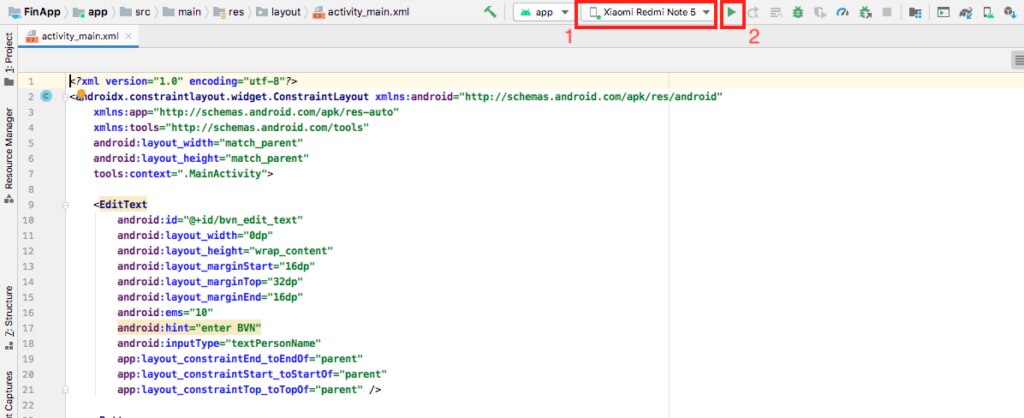1024x418 pixels.
Task: Click the FinApp breadcrumb
Action: (x=34, y=12)
